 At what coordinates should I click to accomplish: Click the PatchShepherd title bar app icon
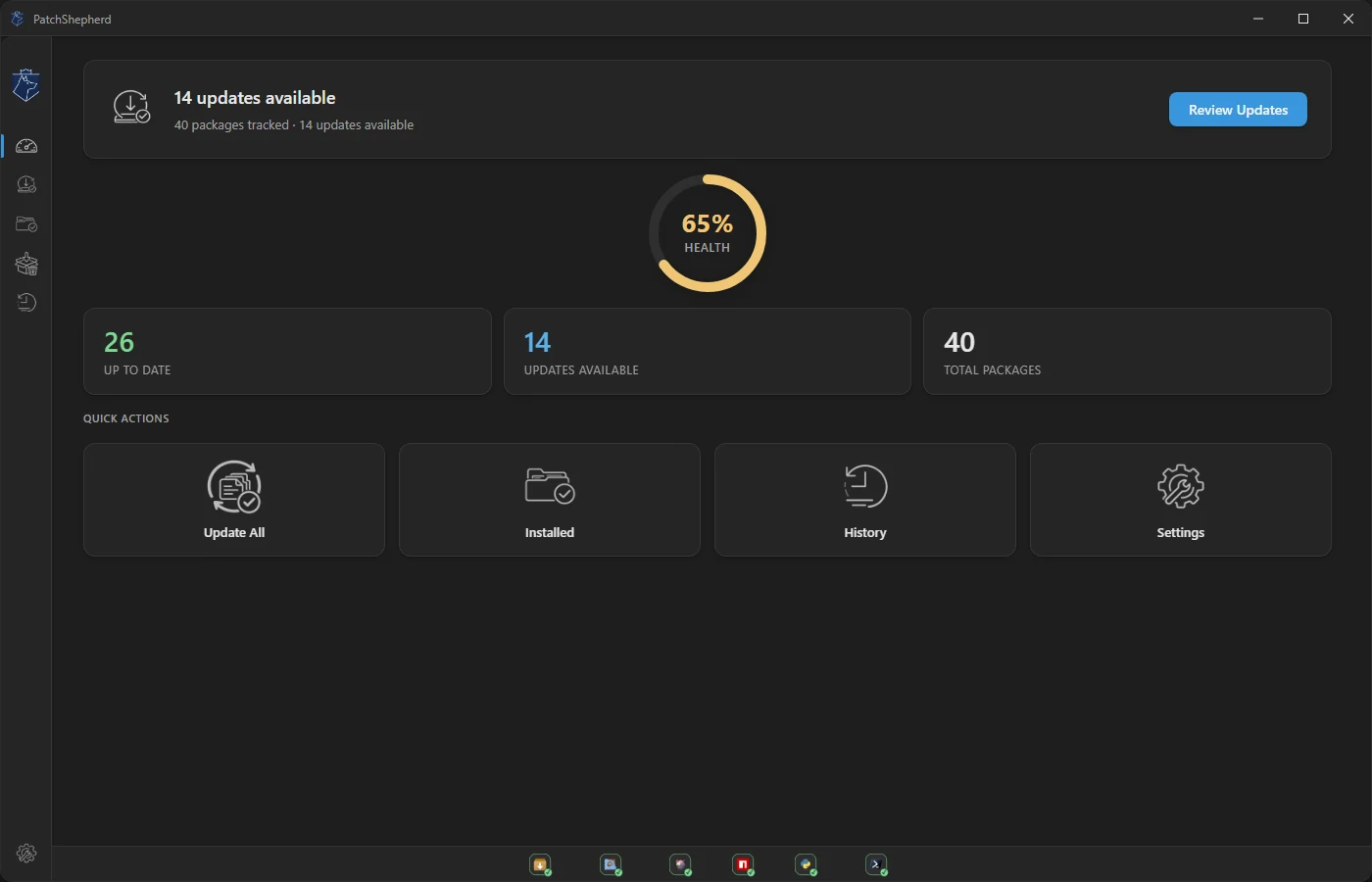coord(17,19)
